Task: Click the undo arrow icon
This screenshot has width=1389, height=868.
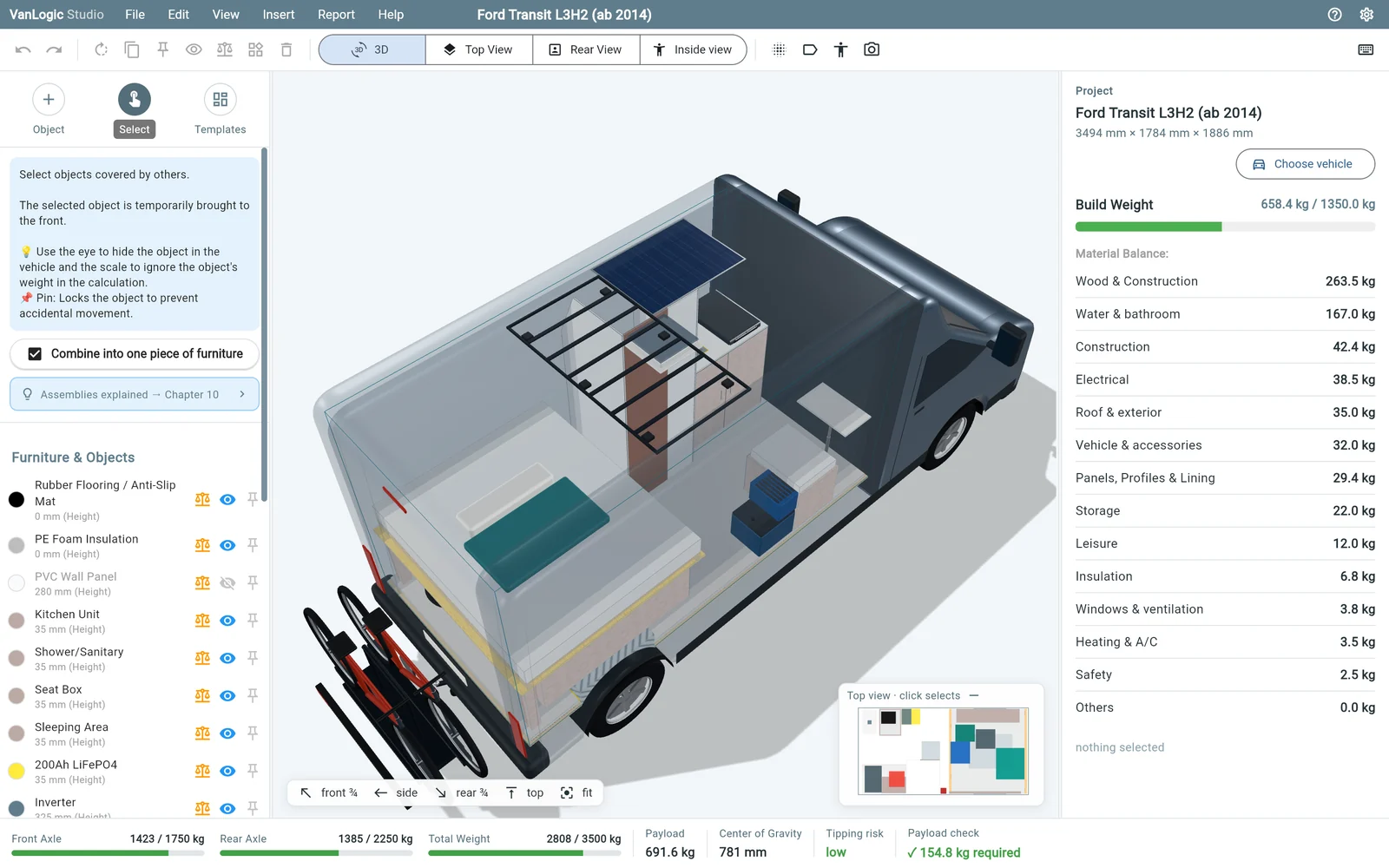Action: click(23, 49)
